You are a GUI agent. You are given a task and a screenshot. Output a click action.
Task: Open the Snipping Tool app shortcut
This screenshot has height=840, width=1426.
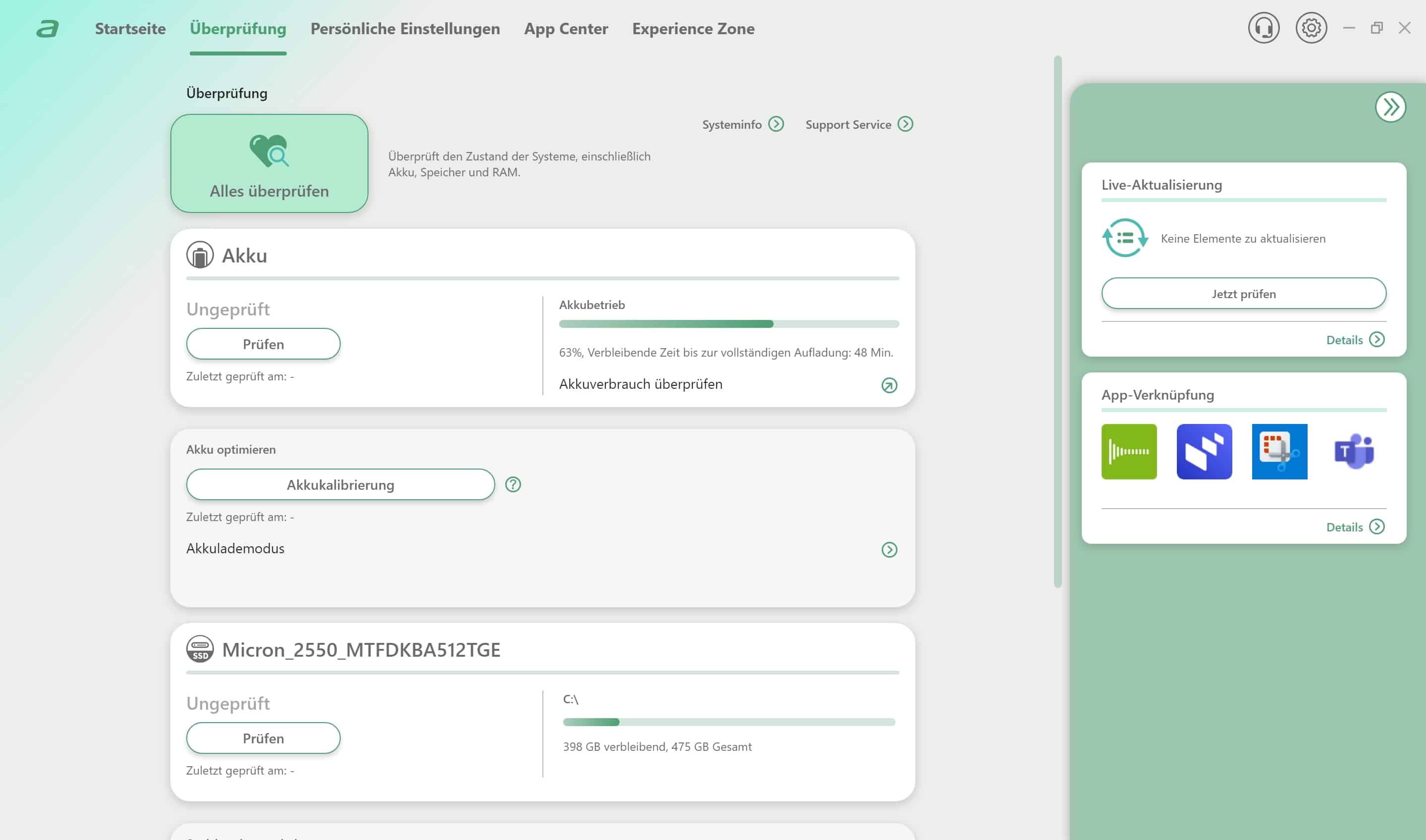[x=1279, y=451]
